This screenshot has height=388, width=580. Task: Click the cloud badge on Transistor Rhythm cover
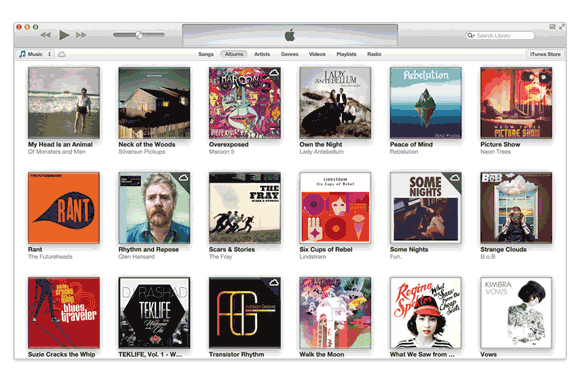(x=274, y=283)
